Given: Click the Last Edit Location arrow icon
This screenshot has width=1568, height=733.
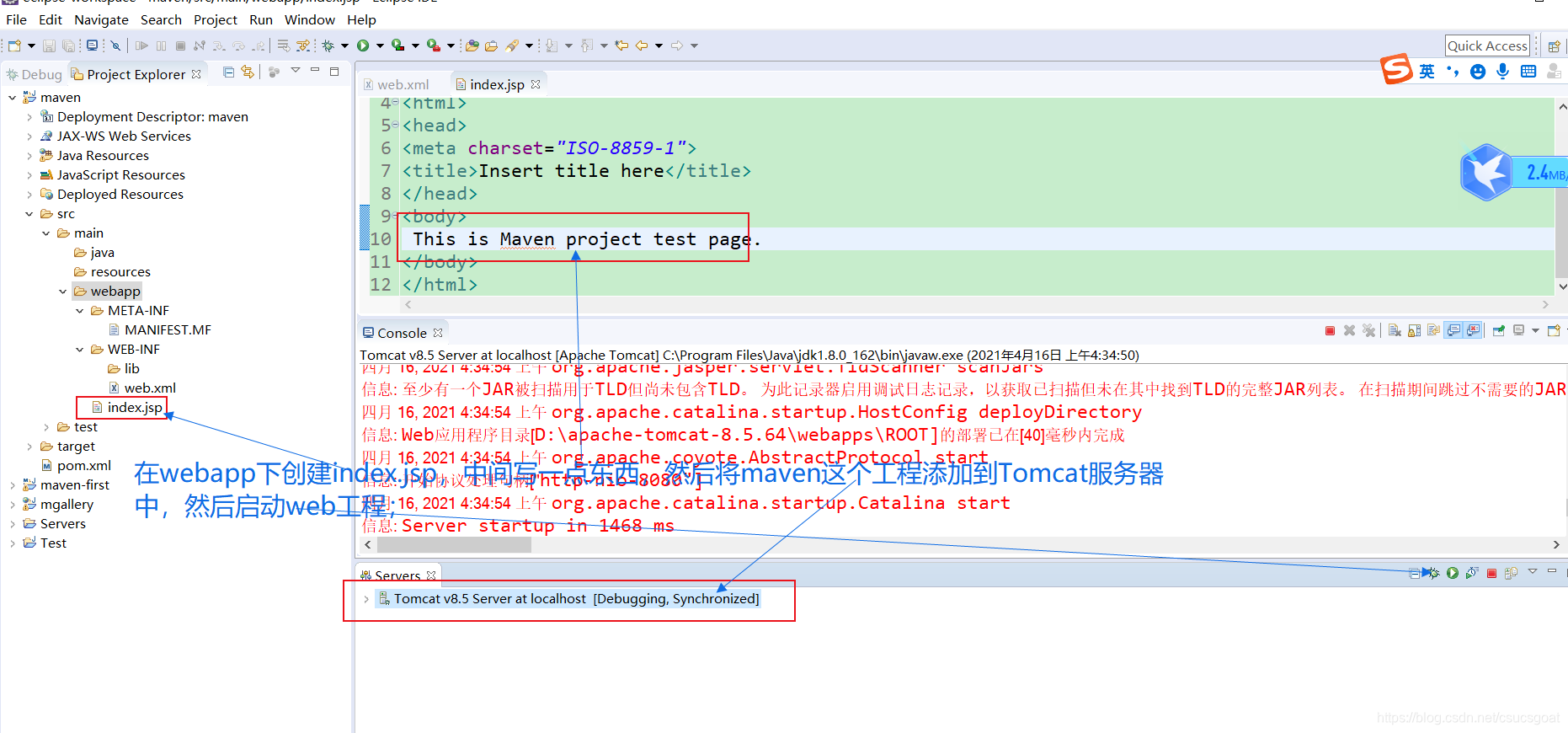Looking at the screenshot, I should [x=621, y=45].
